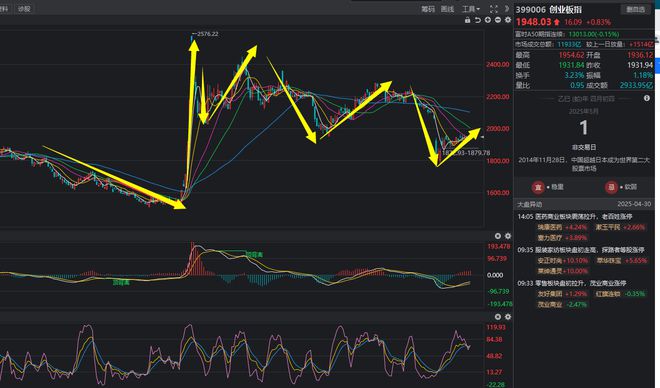The height and width of the screenshot is (388, 660).
Task: Click the round icon beside KDJ gear
Action: pyautogui.click(x=498, y=316)
